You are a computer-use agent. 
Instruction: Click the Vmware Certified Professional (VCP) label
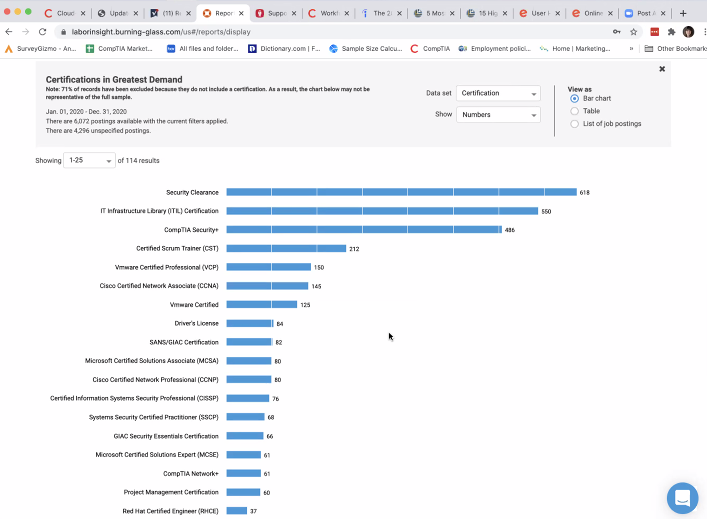coord(166,267)
